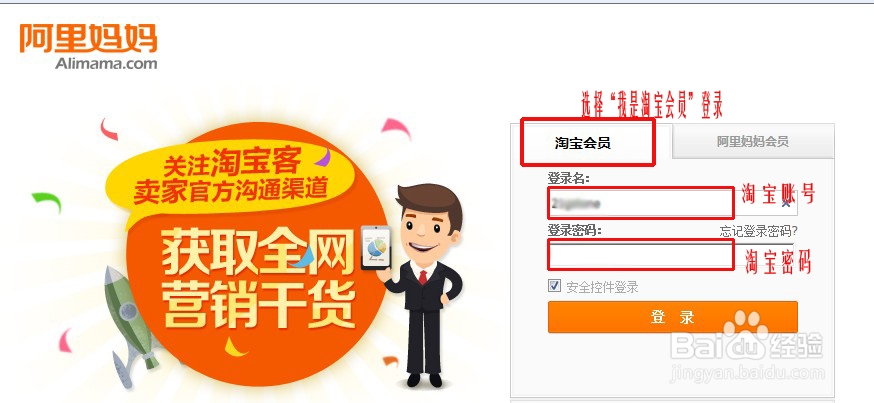874x403 pixels.
Task: Click the Alimama.com text under logo
Action: [106, 63]
